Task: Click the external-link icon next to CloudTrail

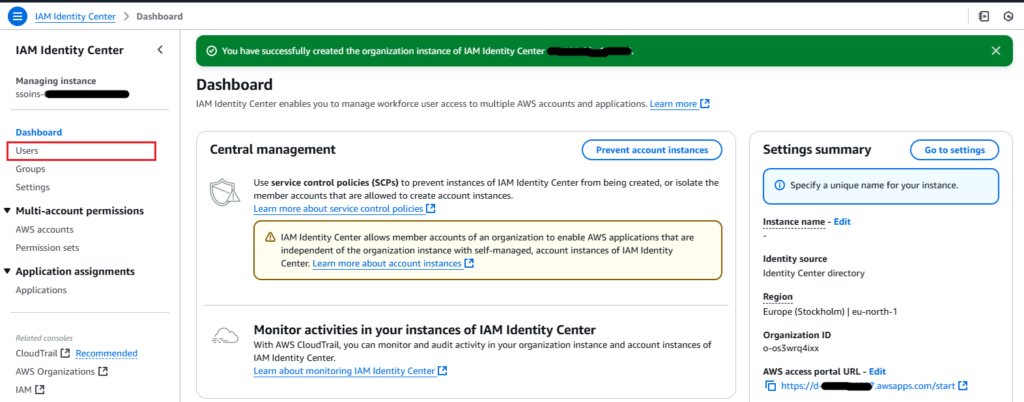Action: point(65,354)
